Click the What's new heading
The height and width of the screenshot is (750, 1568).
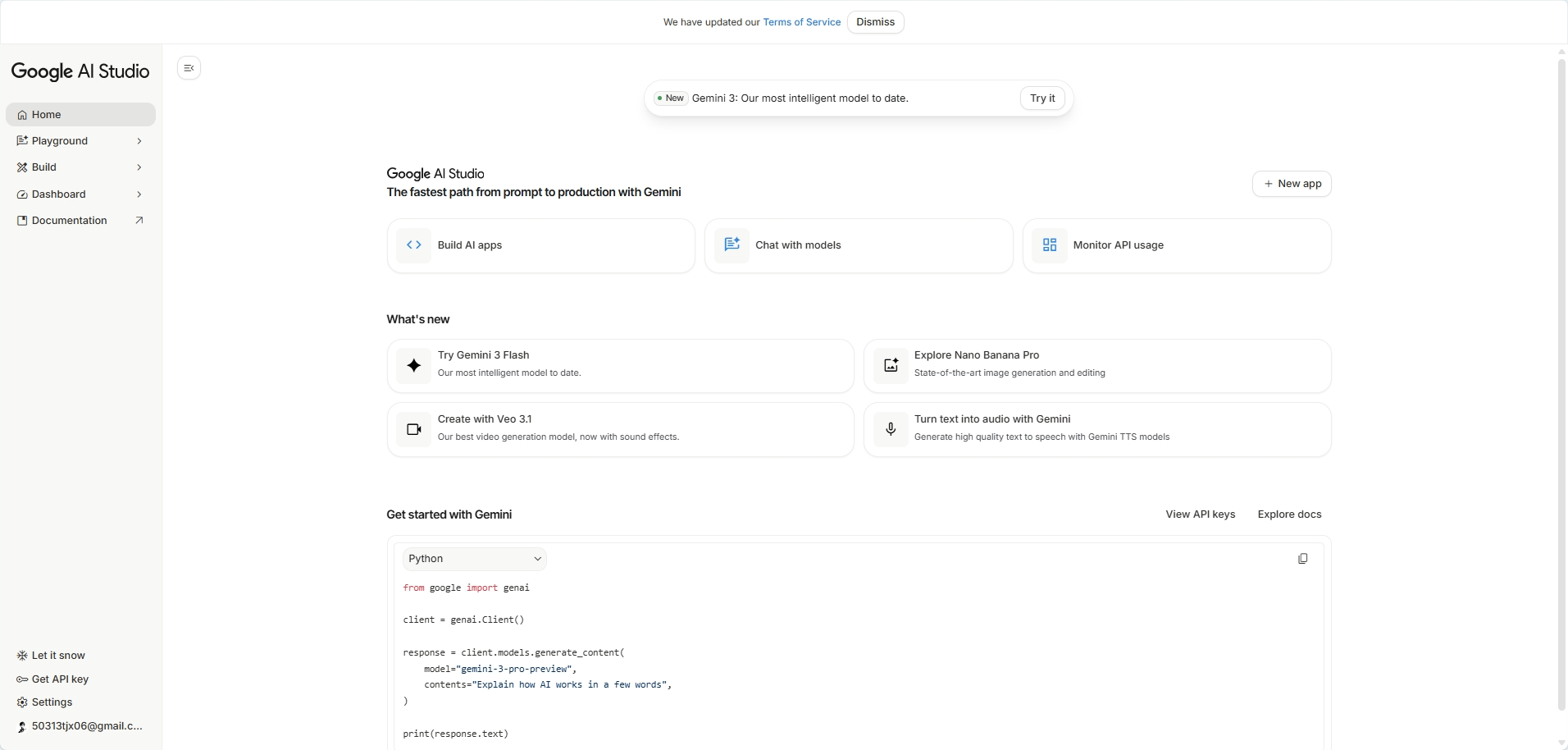point(418,319)
